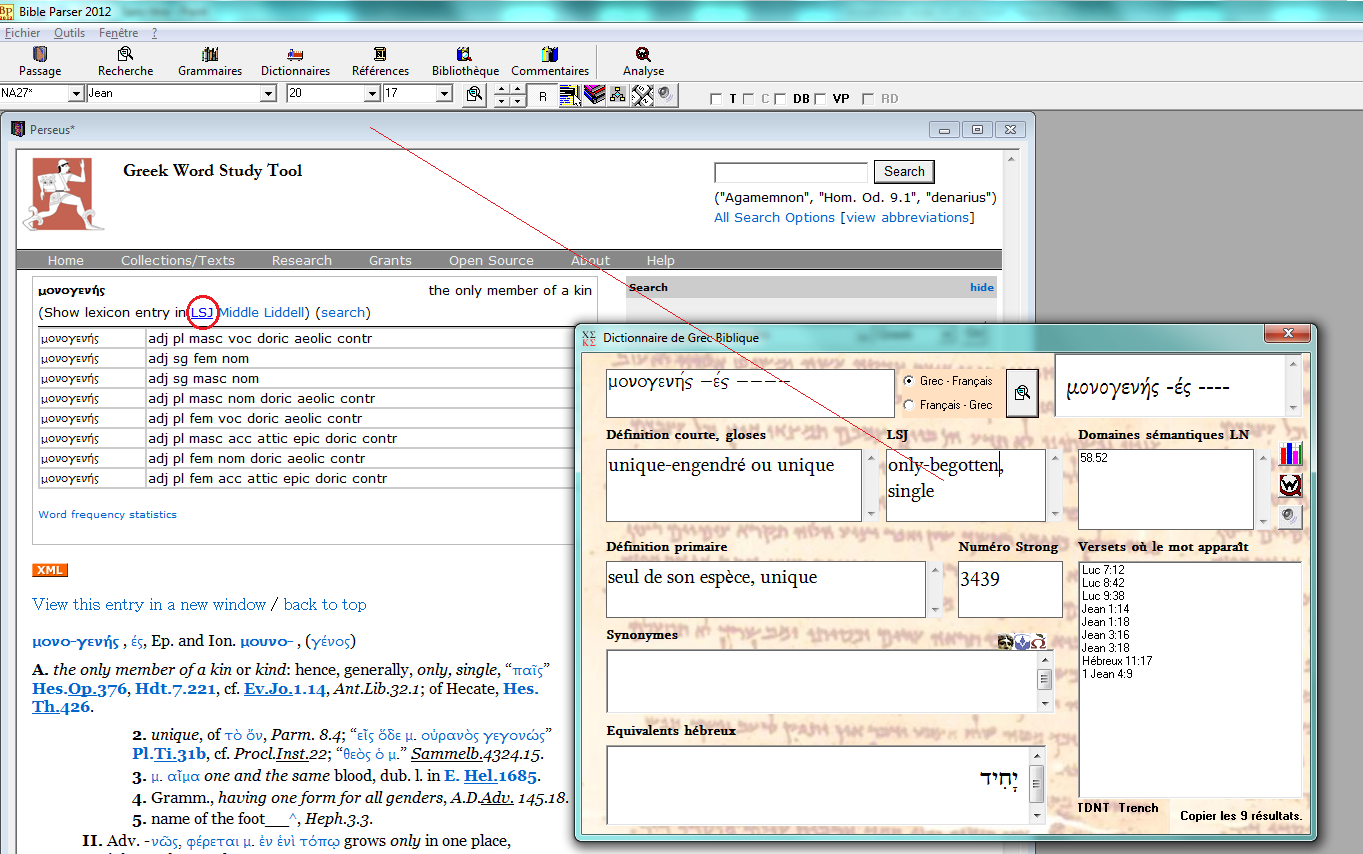Click the statue head icon above Synonymes
This screenshot has height=854, width=1363.
click(1006, 641)
